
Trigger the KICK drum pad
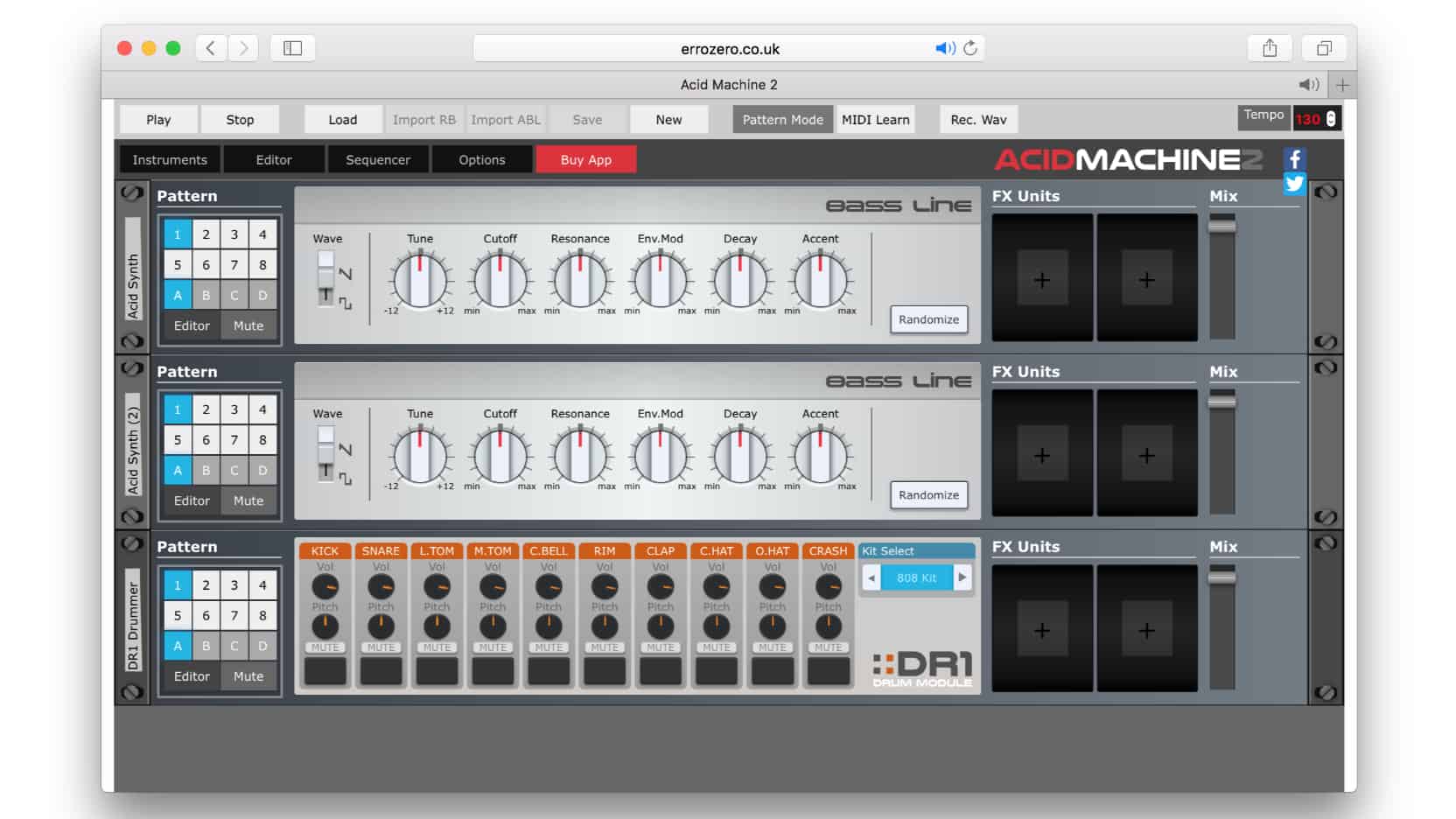point(325,671)
